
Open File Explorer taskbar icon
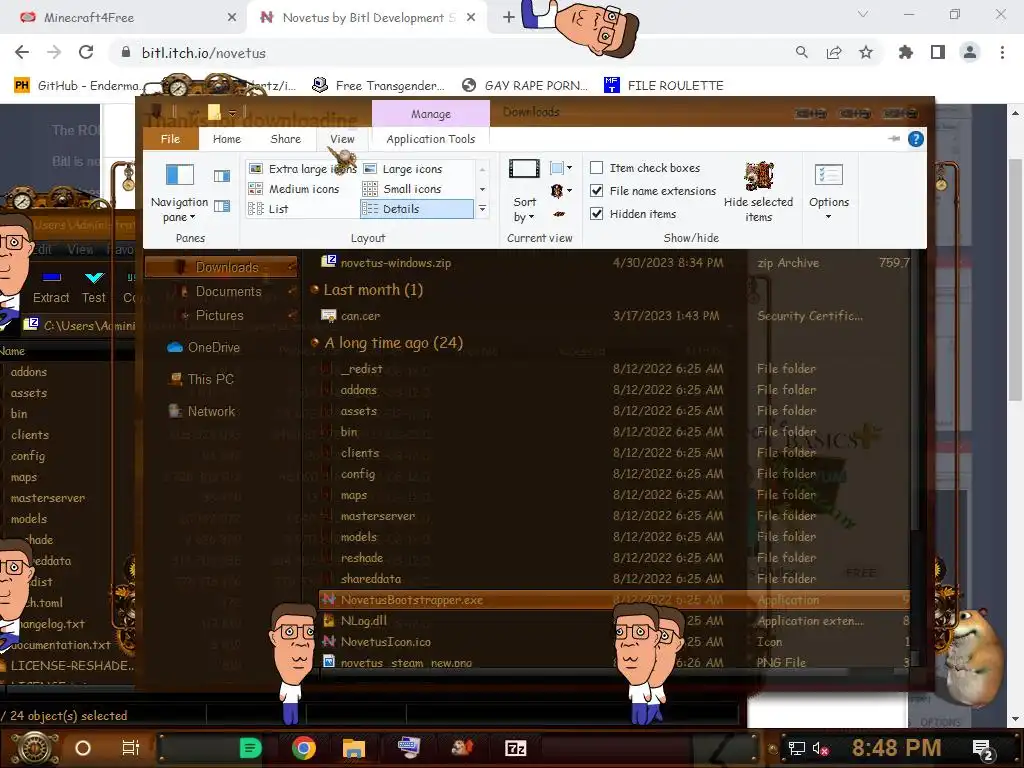click(x=353, y=748)
